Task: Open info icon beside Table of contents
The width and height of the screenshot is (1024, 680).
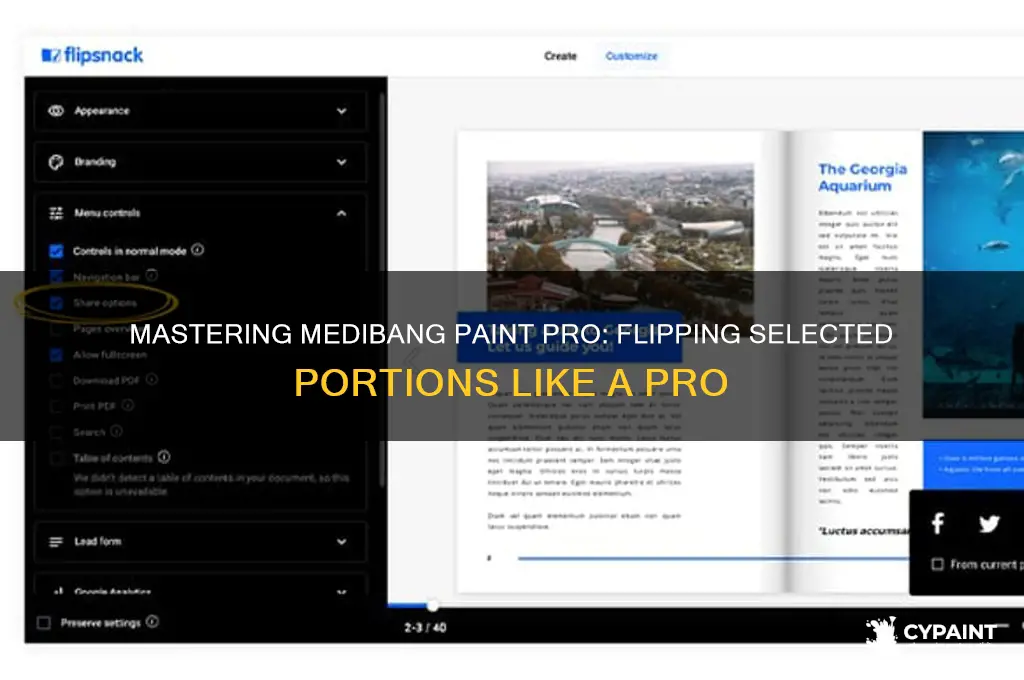Action: click(x=164, y=457)
